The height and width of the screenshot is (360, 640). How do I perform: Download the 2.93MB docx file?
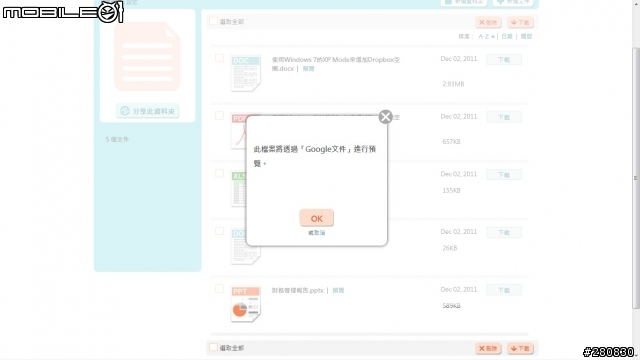tap(504, 60)
